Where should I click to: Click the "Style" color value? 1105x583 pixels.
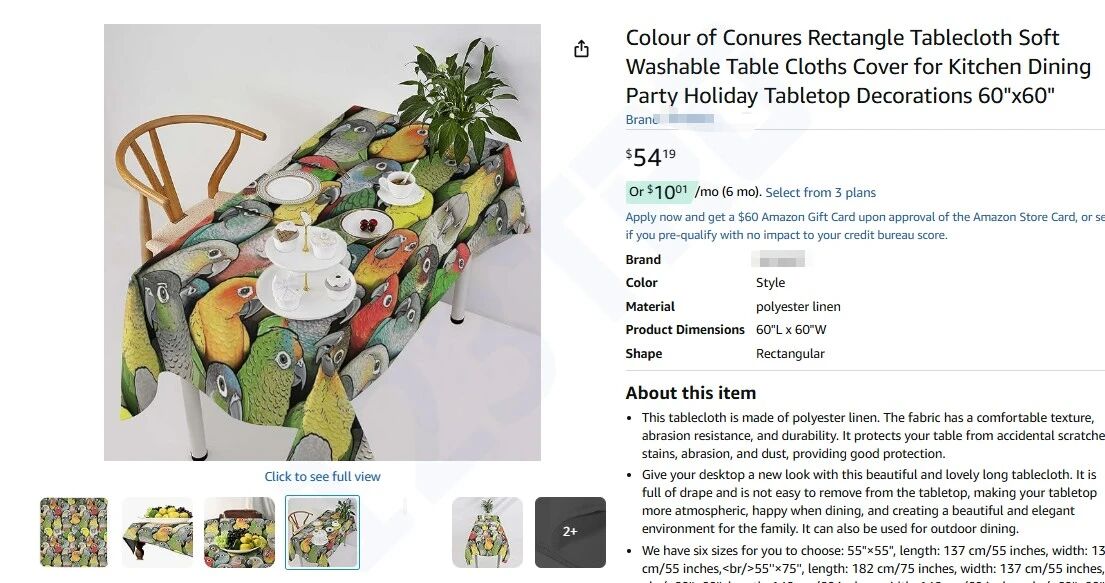pos(770,283)
